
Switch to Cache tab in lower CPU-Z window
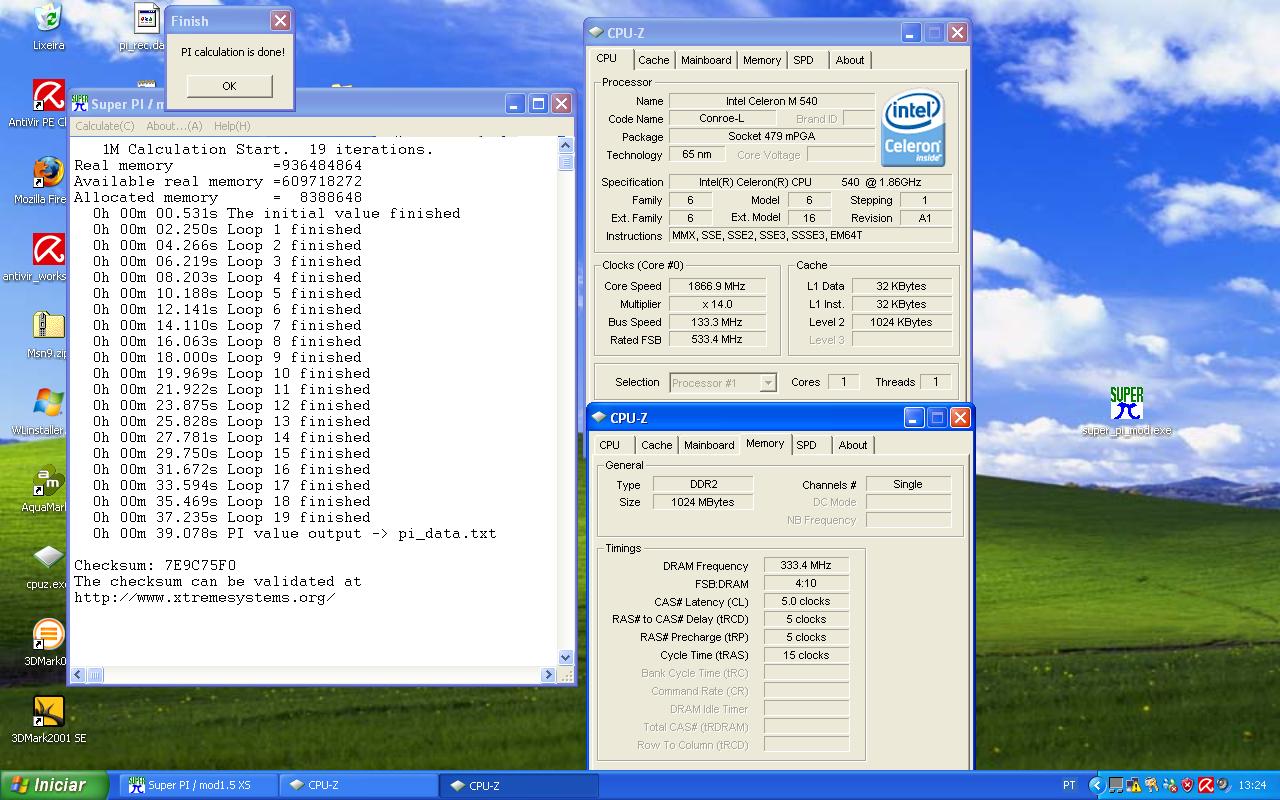point(657,445)
